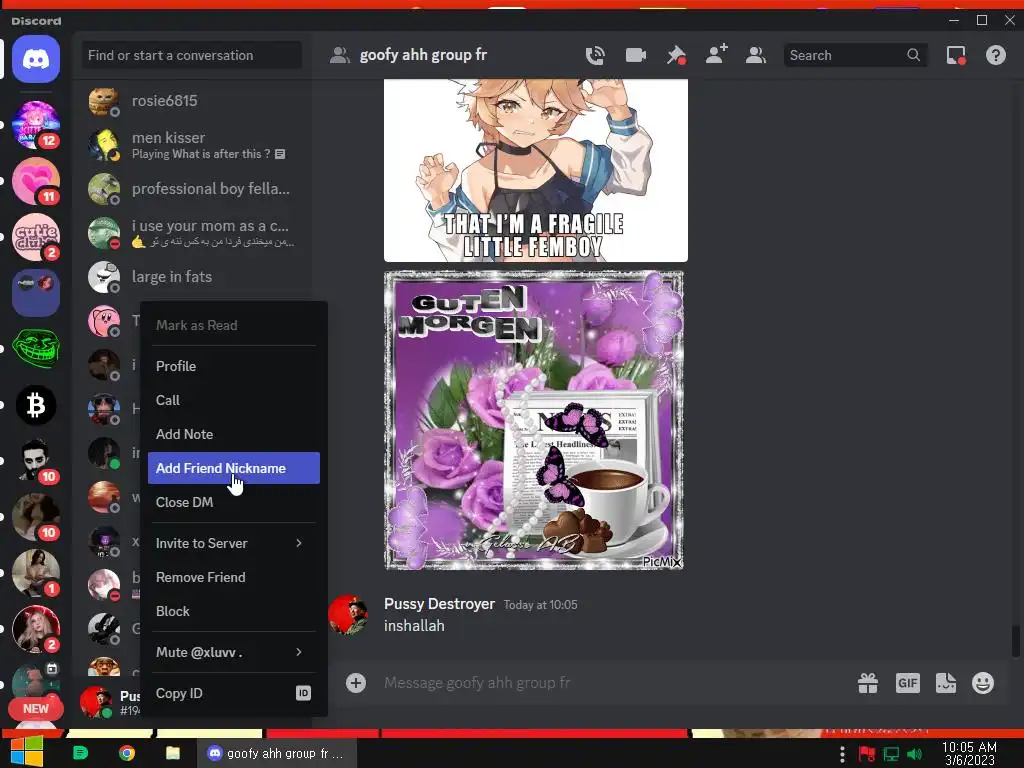The width and height of the screenshot is (1024, 768).
Task: Click the attachment plus button in message bar
Action: point(356,683)
